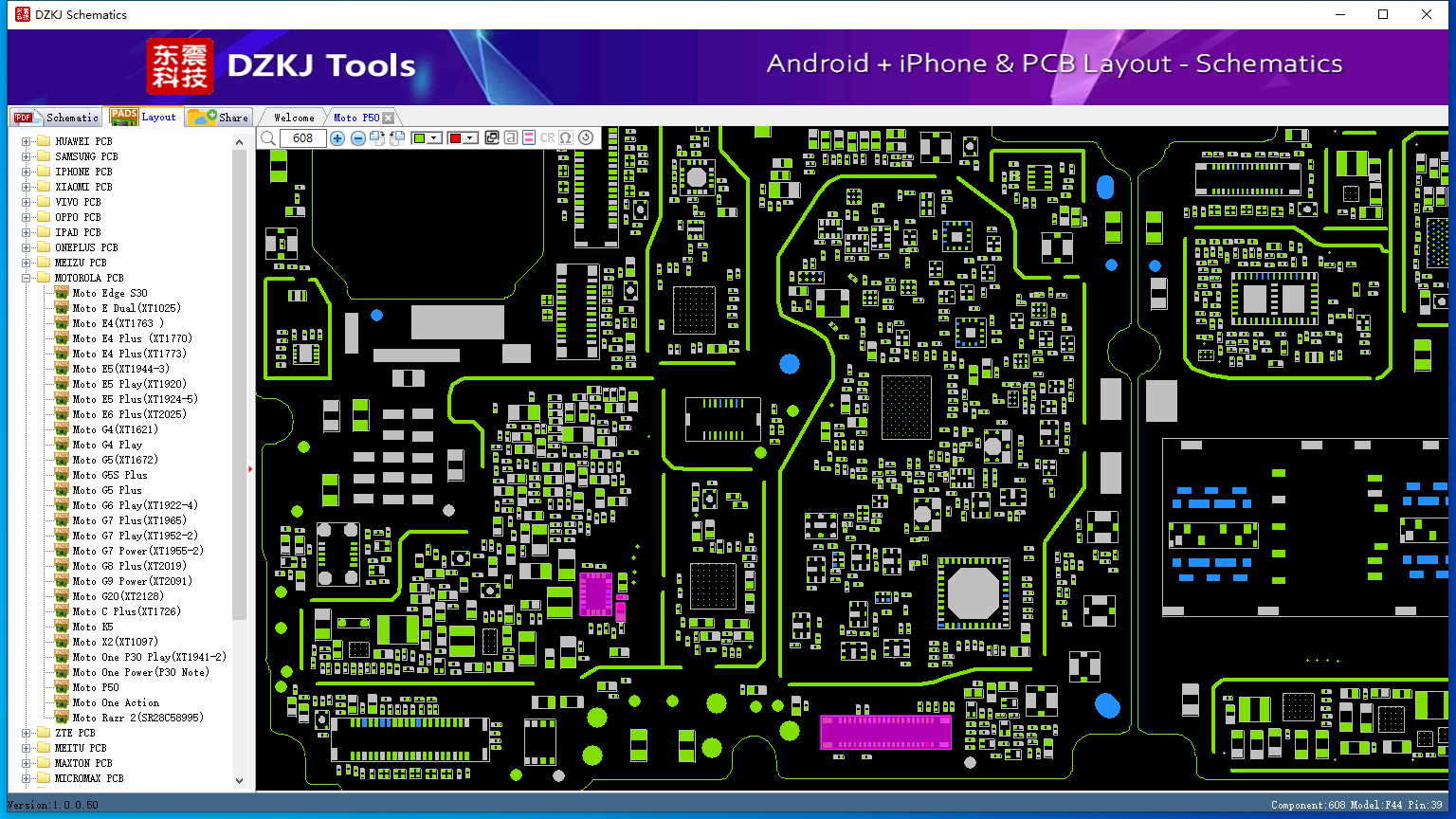This screenshot has height=819, width=1456.
Task: Select Moto One Power(P30 Note)
Action: pyautogui.click(x=140, y=672)
